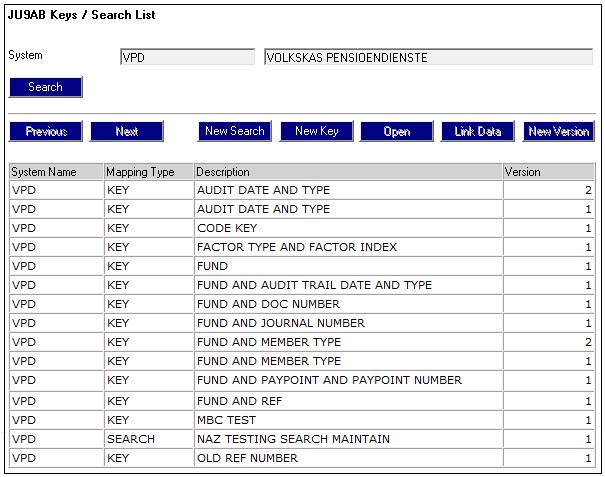Image resolution: width=605 pixels, height=477 pixels.
Task: Select FUND AND JOURNAL NUMBER row
Action: click(x=302, y=323)
